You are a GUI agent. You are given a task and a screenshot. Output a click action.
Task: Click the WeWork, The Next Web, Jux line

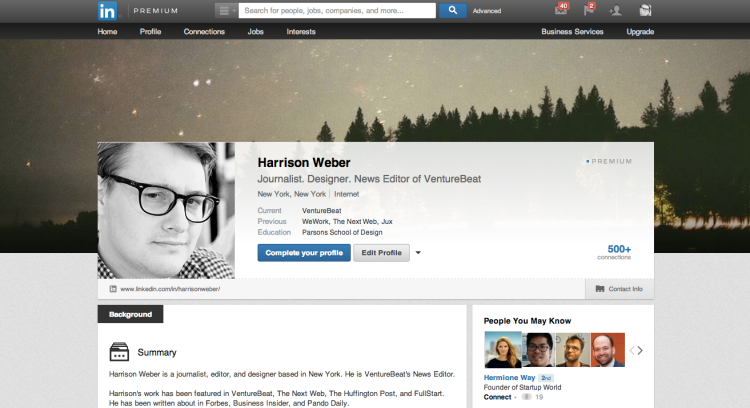[347, 221]
